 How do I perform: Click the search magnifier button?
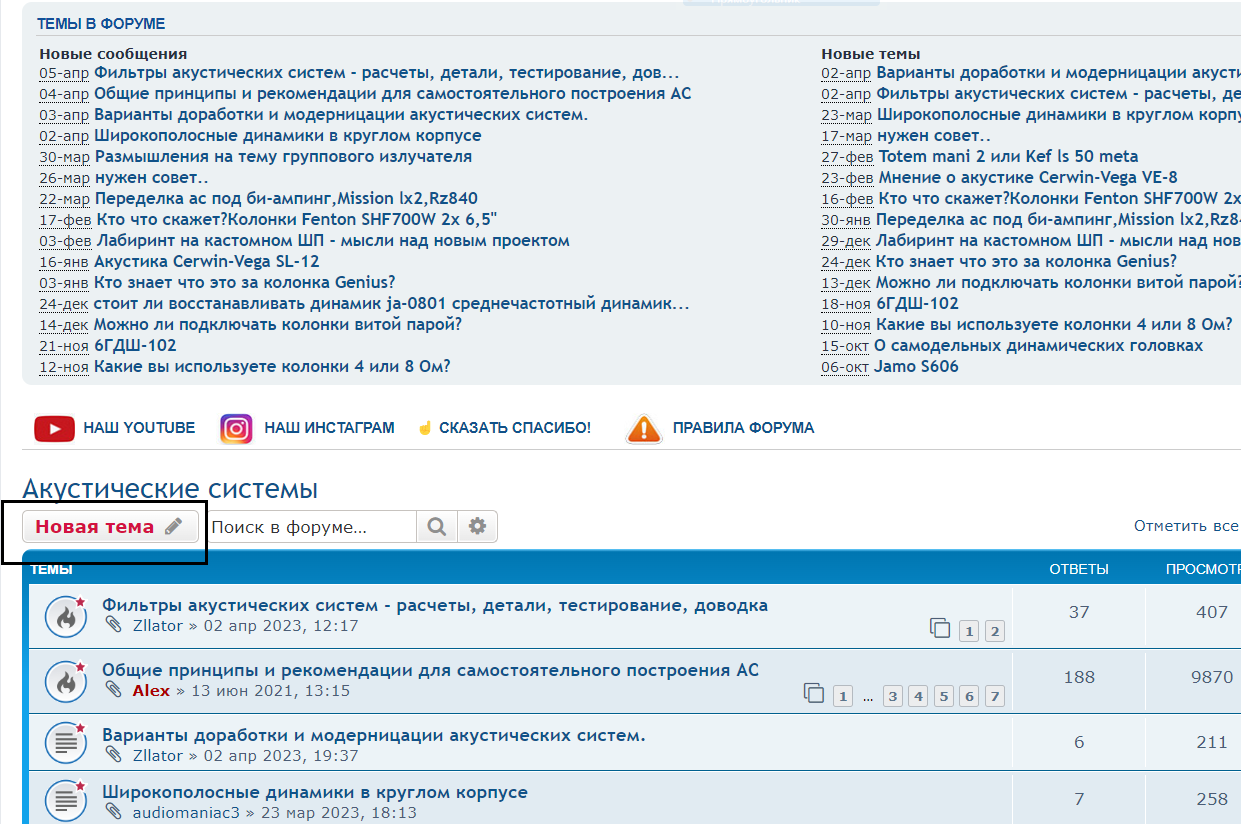click(437, 526)
